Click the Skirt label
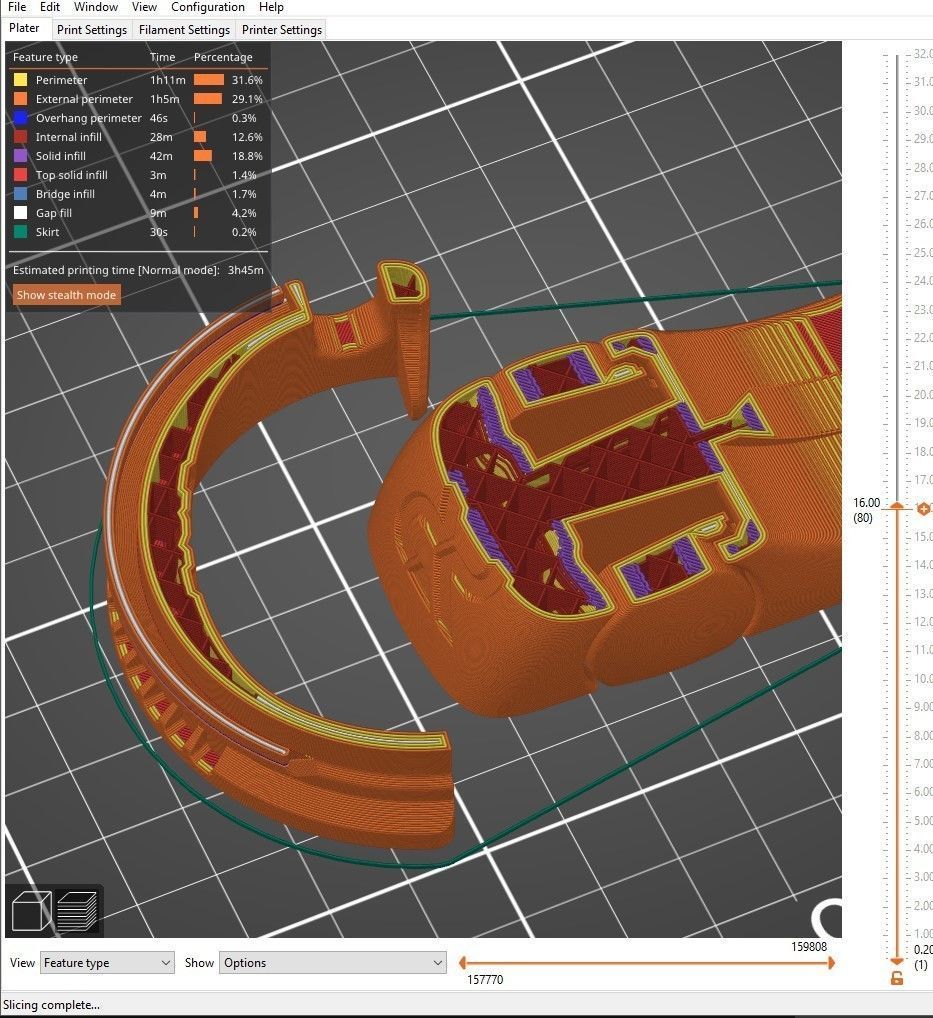The image size is (933, 1018). [x=47, y=232]
